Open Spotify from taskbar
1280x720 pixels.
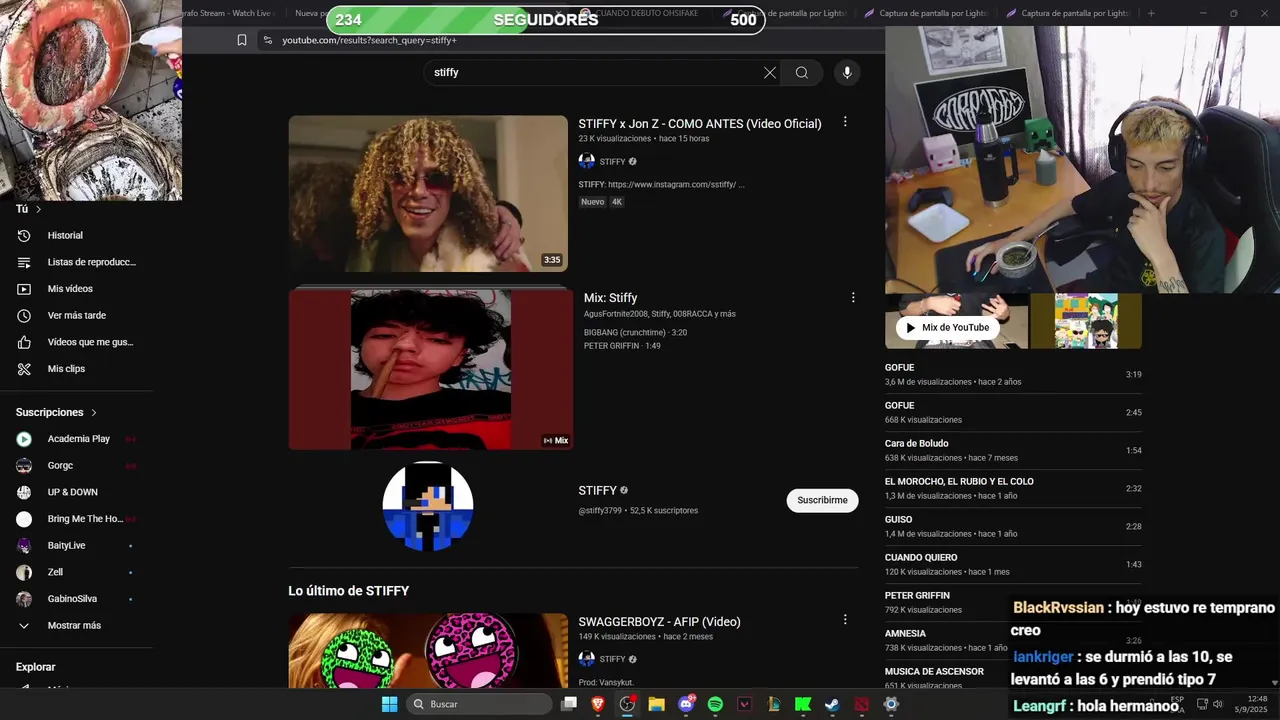tap(715, 704)
